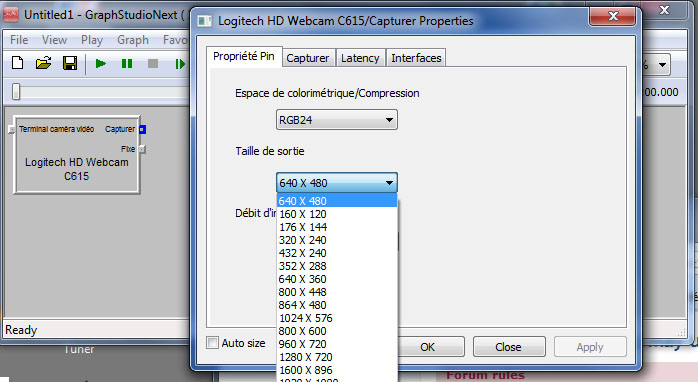The height and width of the screenshot is (382, 698).
Task: Choose 432 X 240 from the list
Action: click(x=337, y=253)
